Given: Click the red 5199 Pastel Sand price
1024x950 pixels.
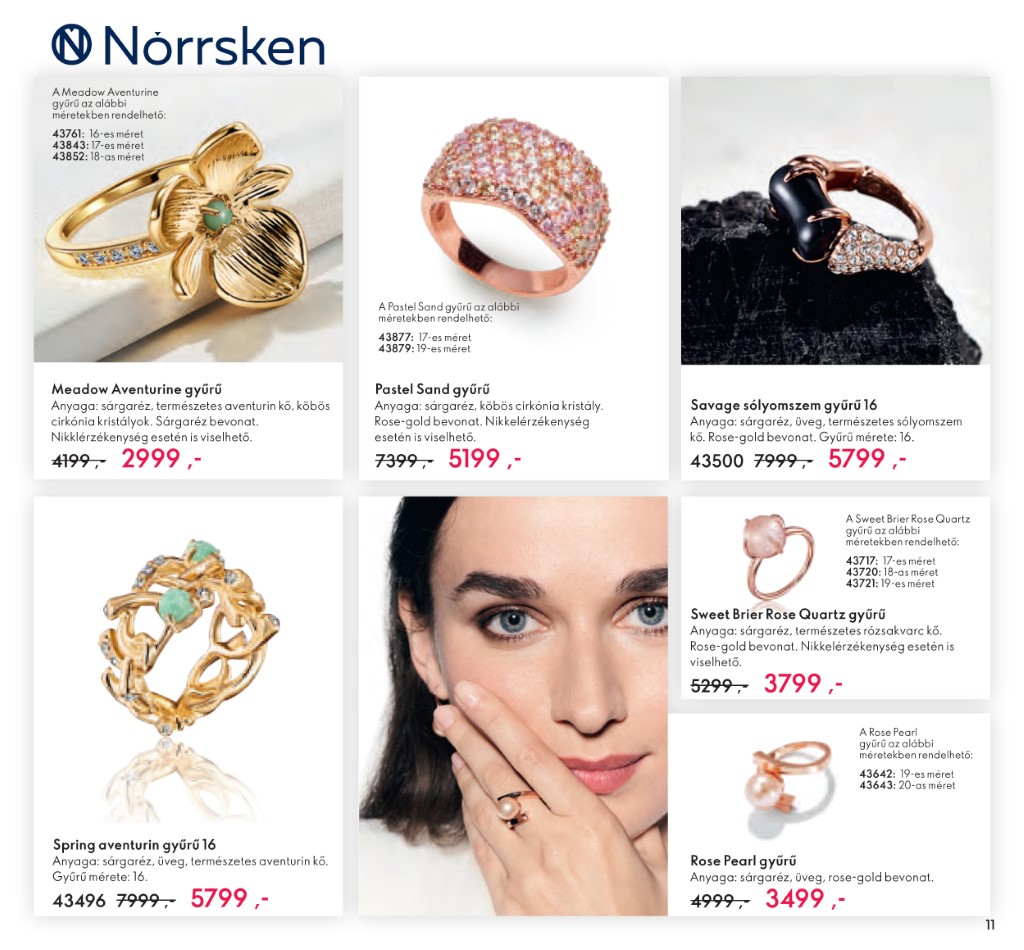Looking at the screenshot, I should click(474, 458).
